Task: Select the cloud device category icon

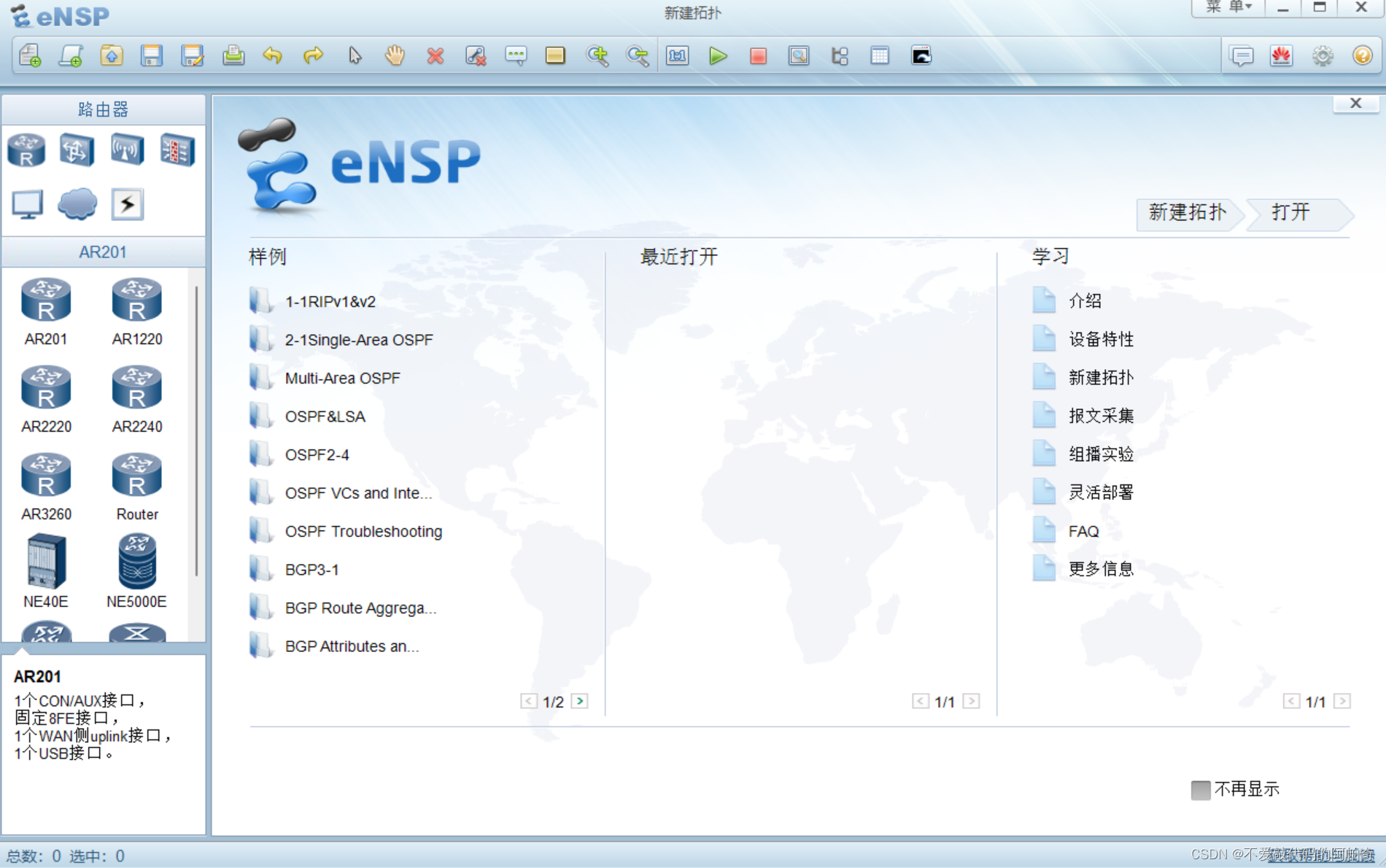Action: (x=77, y=204)
